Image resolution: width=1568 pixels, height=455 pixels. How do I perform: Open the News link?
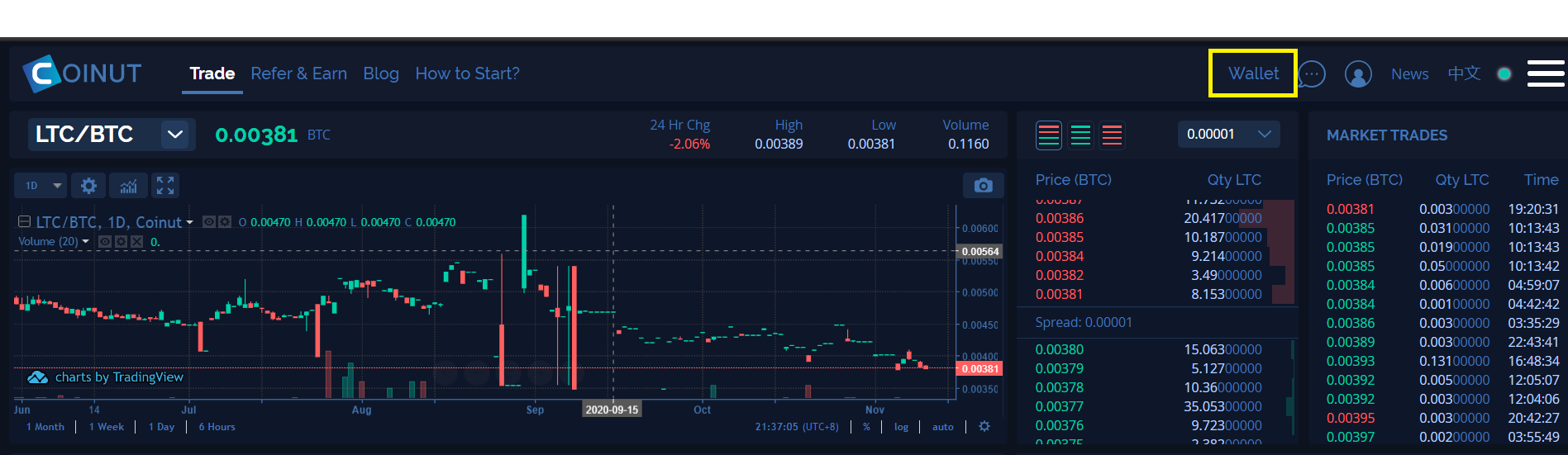(1409, 74)
